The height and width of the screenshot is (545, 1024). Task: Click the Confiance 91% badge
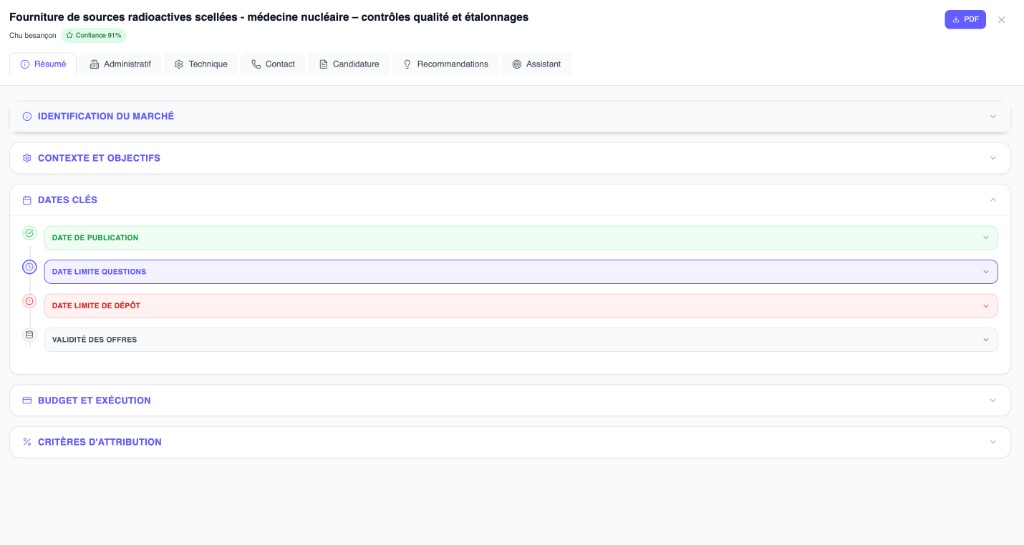(x=94, y=35)
